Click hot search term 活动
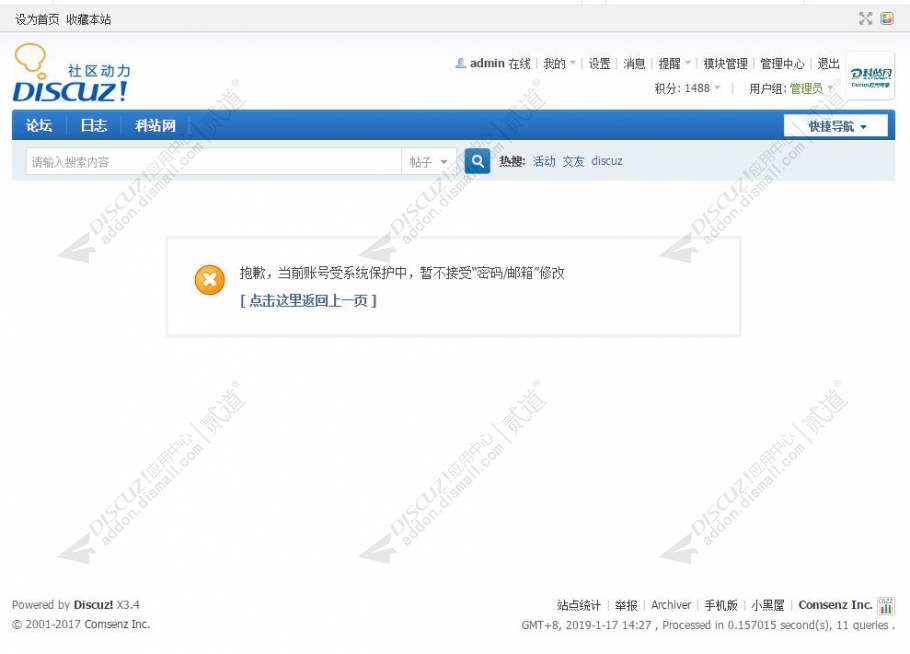 point(544,161)
